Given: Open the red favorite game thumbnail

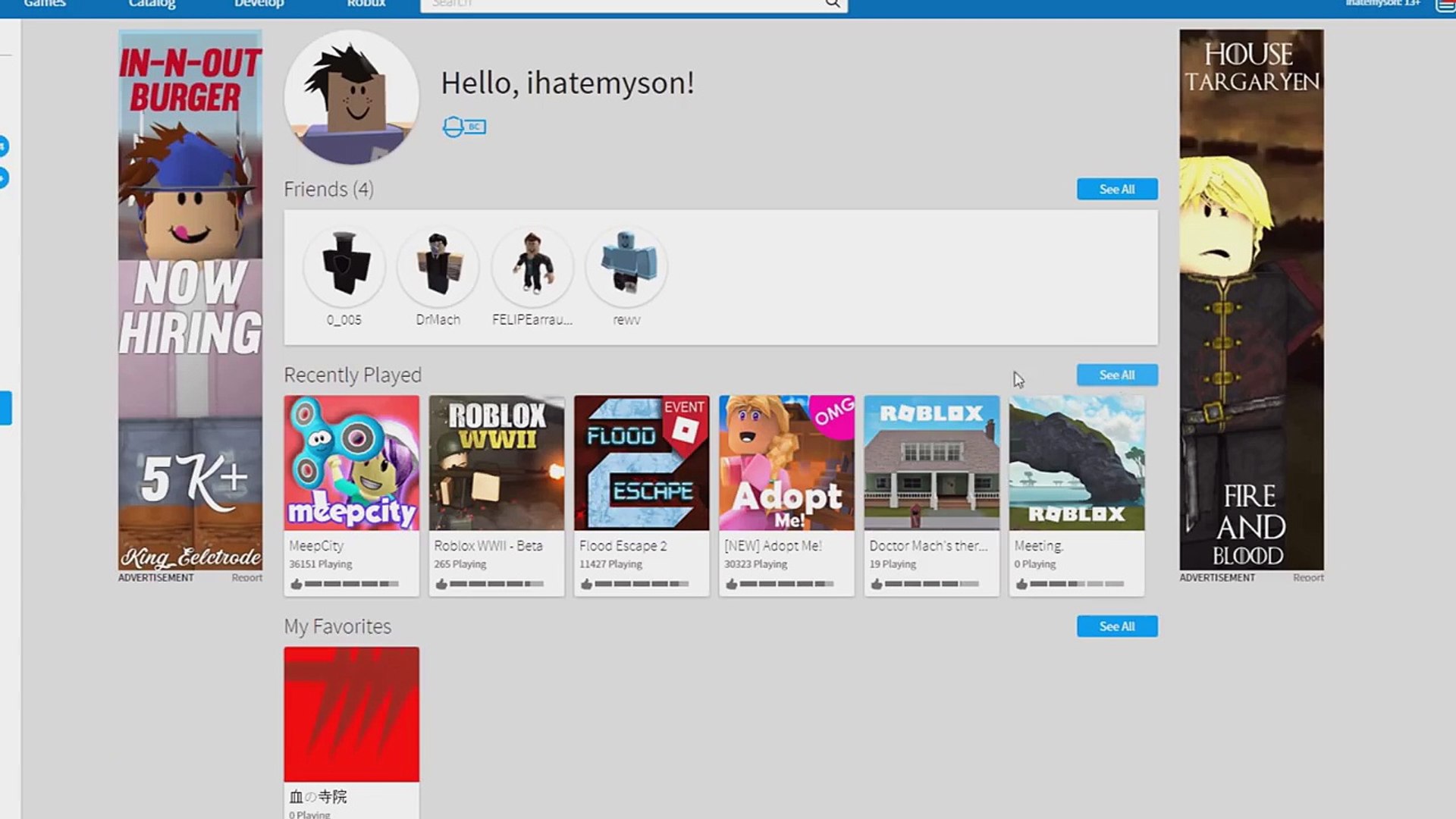Looking at the screenshot, I should coord(351,714).
